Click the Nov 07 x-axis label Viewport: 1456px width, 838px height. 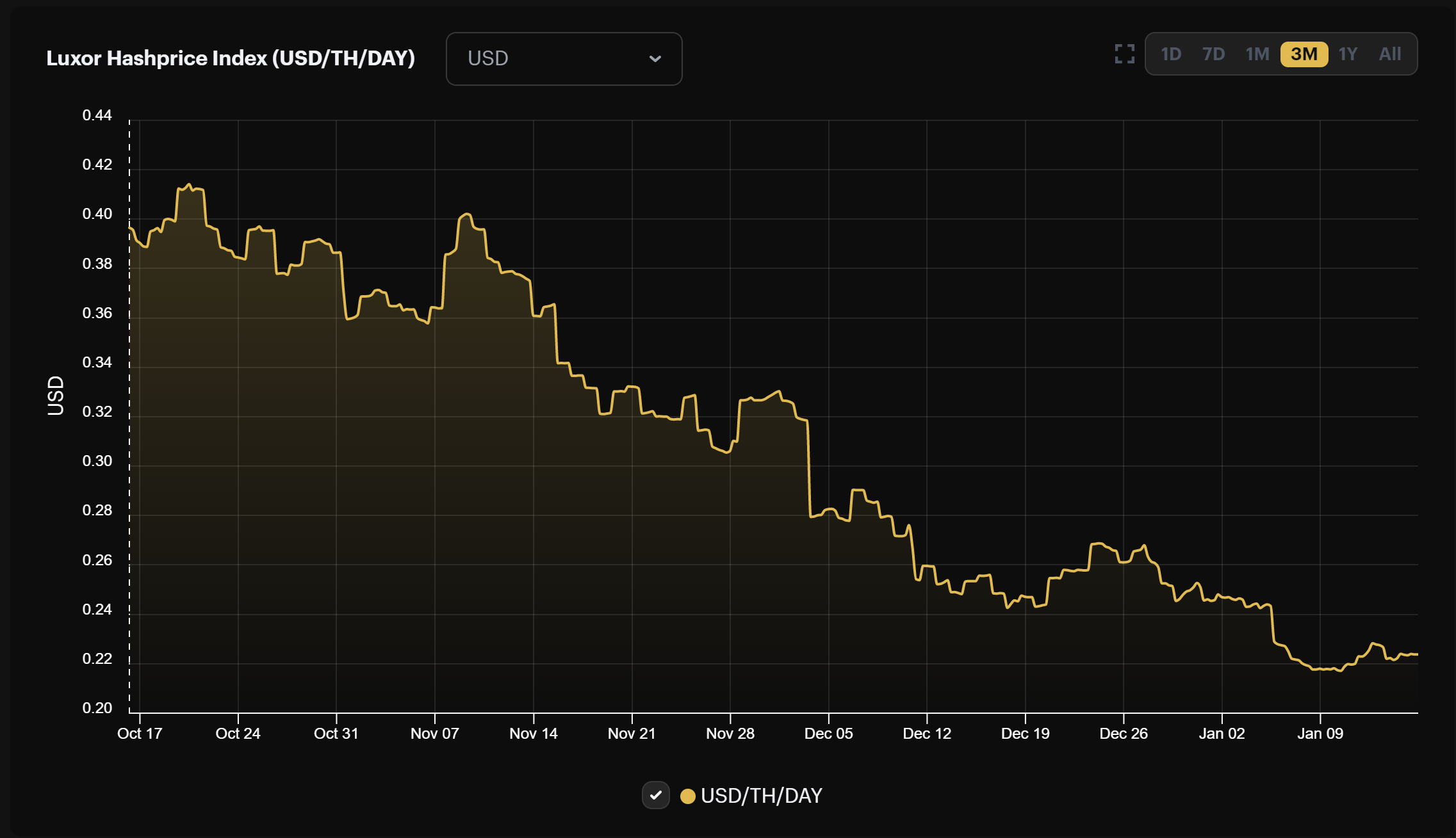pos(434,734)
